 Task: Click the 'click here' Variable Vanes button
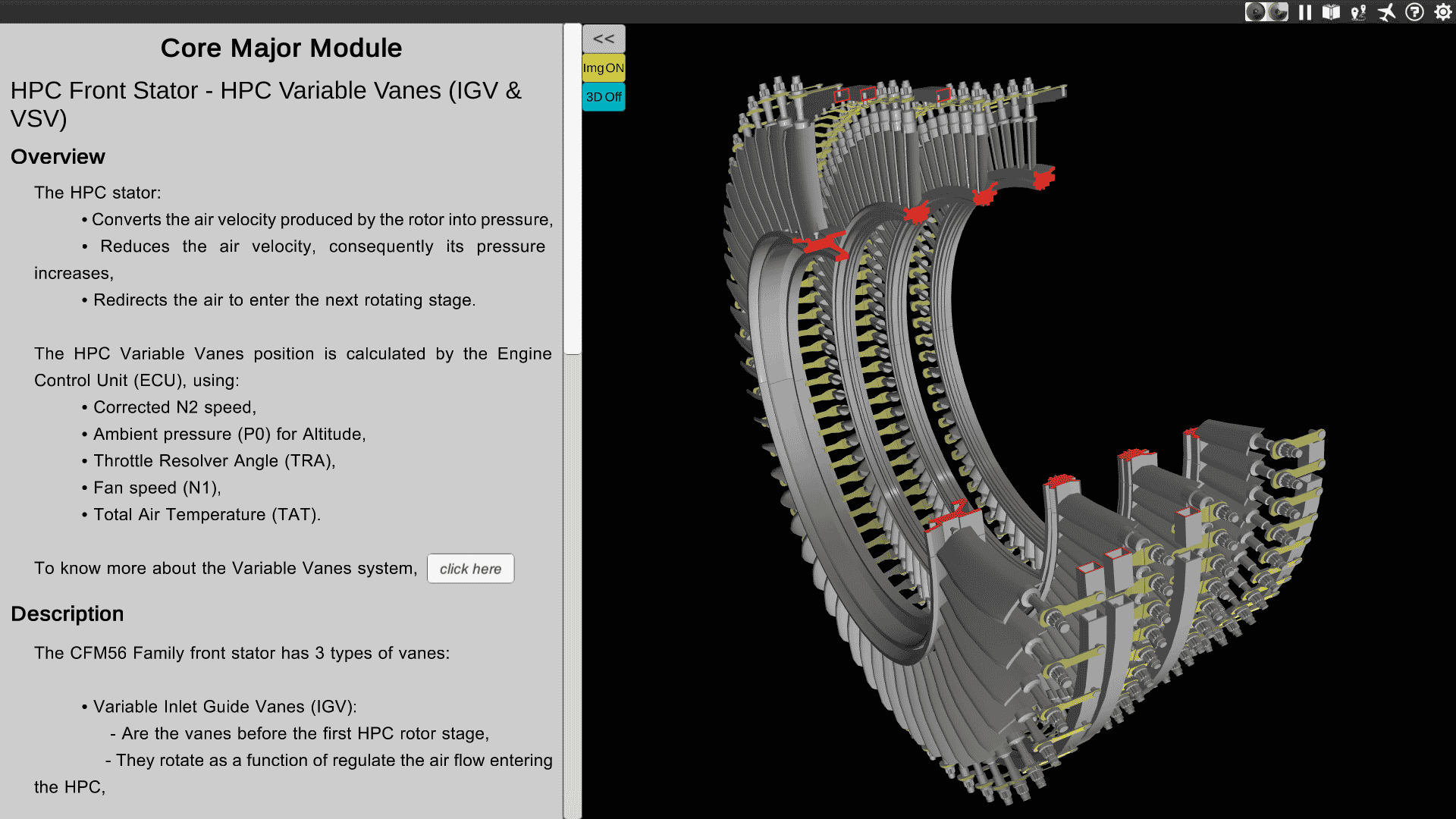coord(470,569)
